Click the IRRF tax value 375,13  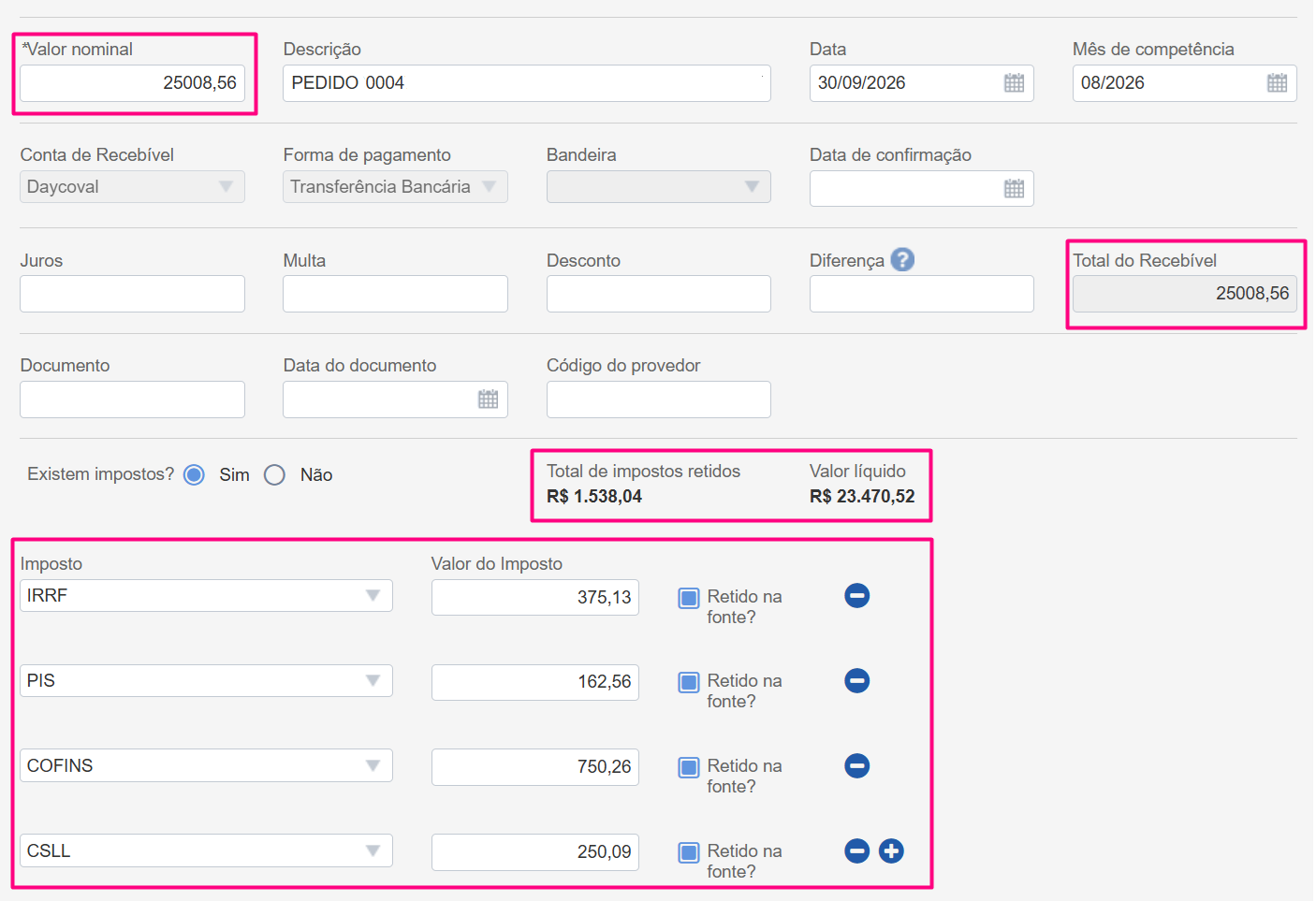coord(535,597)
